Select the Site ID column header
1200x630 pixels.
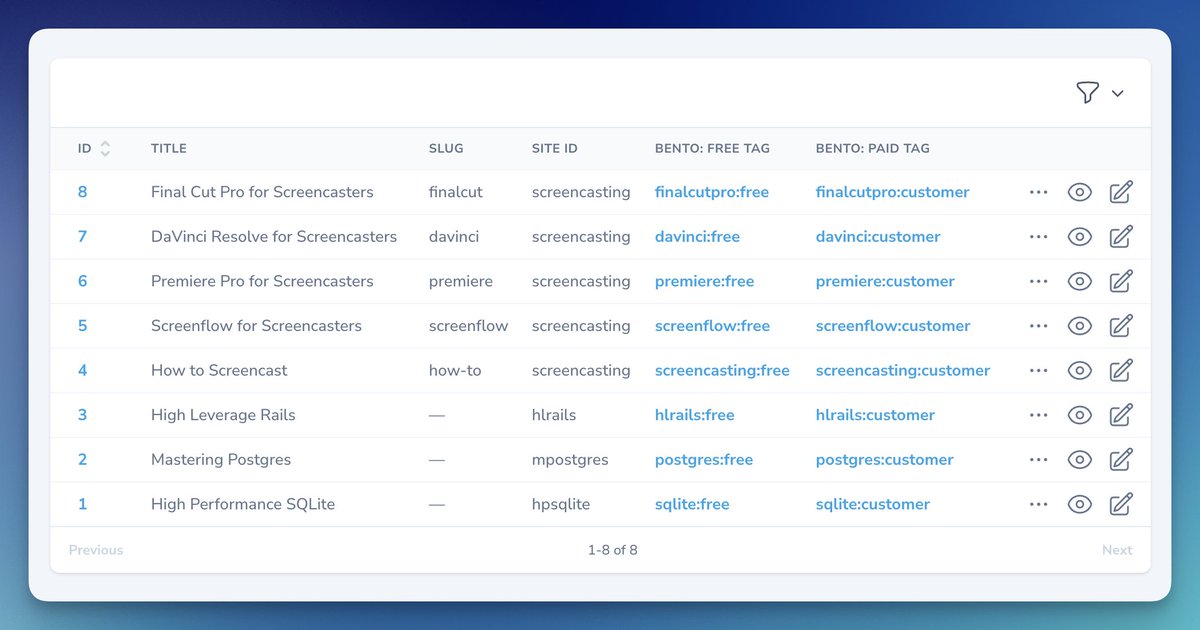(555, 148)
